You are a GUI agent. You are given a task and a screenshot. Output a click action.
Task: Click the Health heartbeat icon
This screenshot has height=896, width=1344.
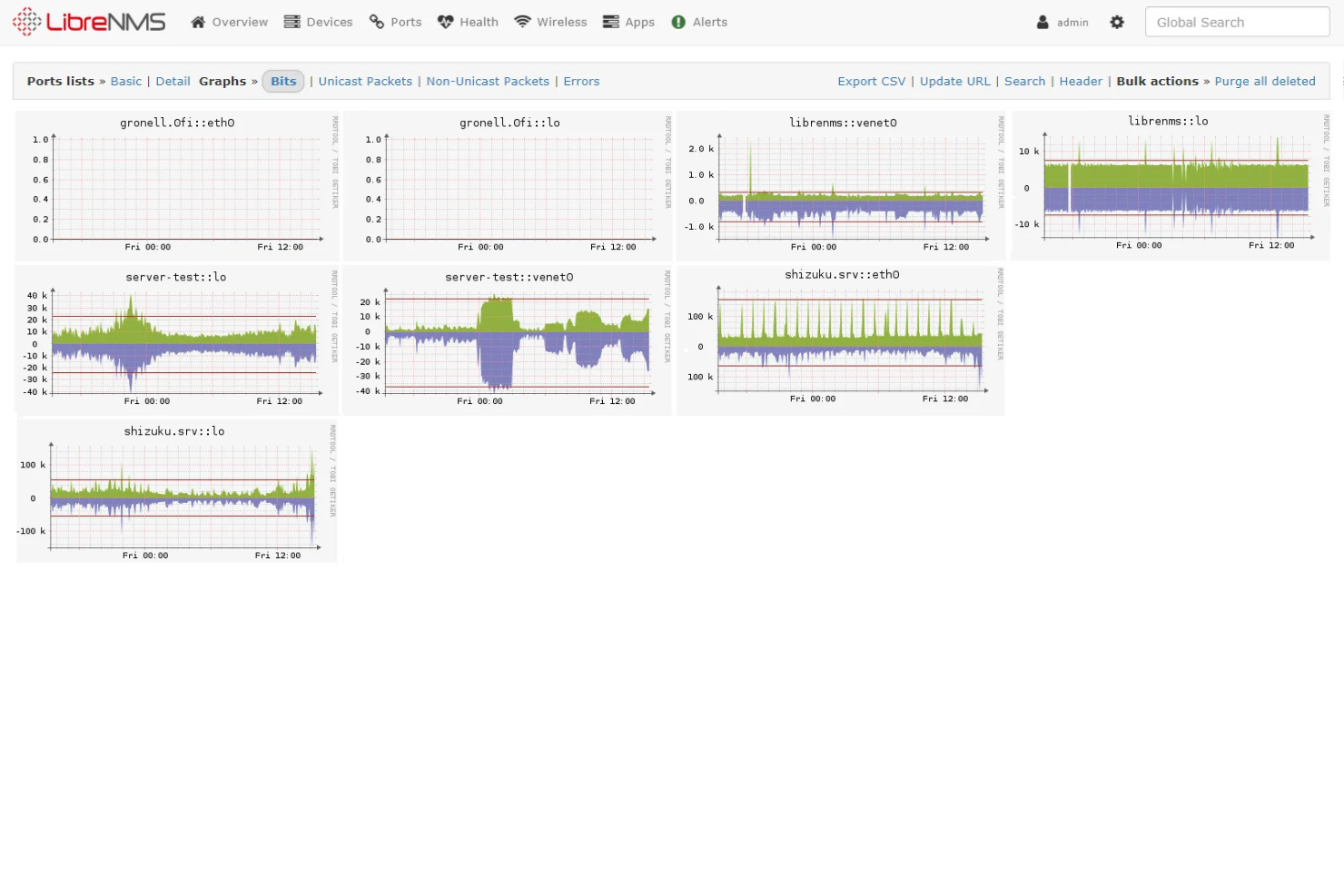point(445,22)
